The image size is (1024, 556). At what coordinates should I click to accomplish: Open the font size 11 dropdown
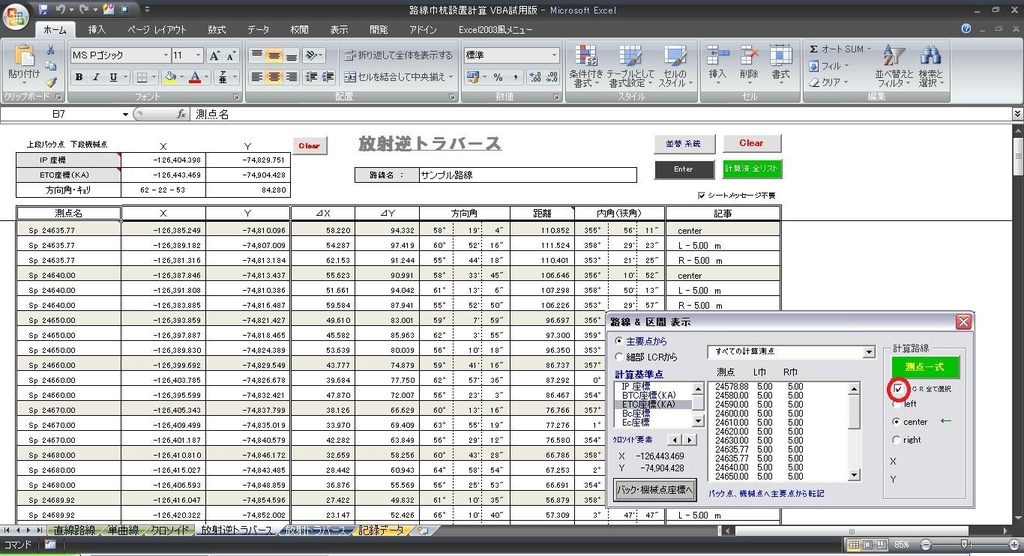tap(199, 56)
